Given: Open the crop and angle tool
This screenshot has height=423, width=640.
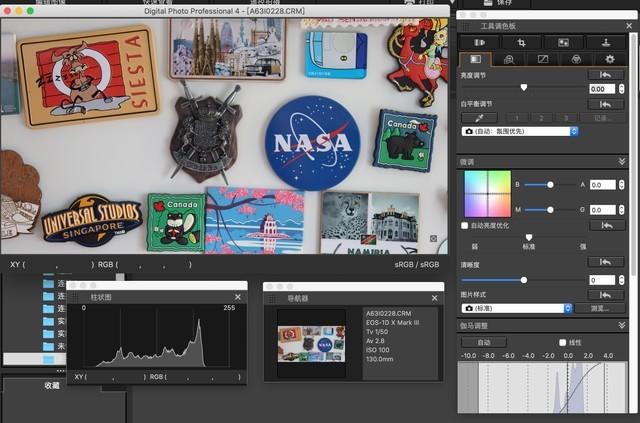Looking at the screenshot, I should (x=521, y=42).
